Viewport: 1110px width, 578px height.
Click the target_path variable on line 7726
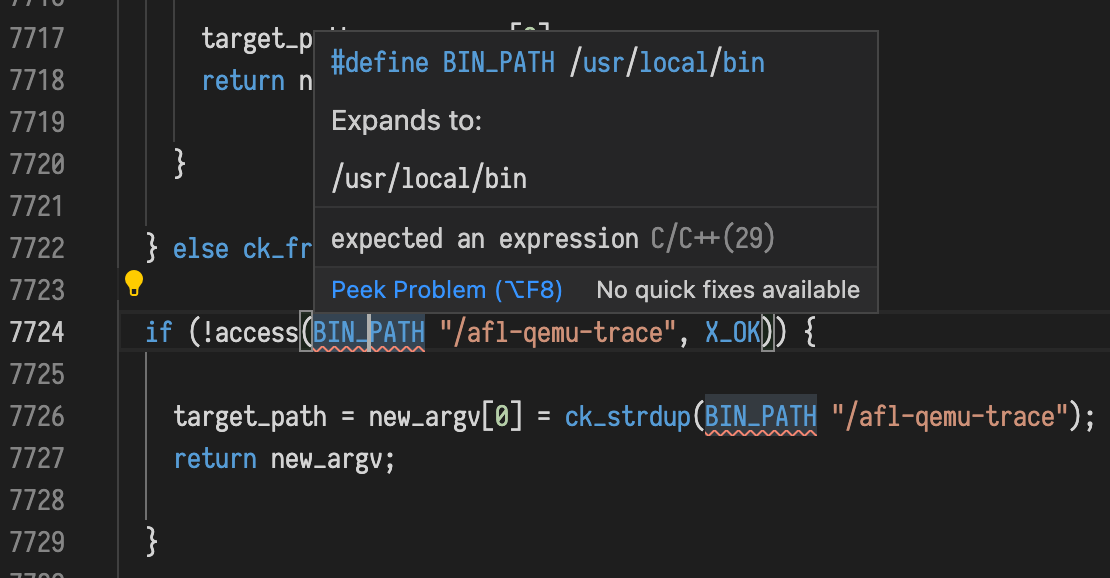pos(227,415)
